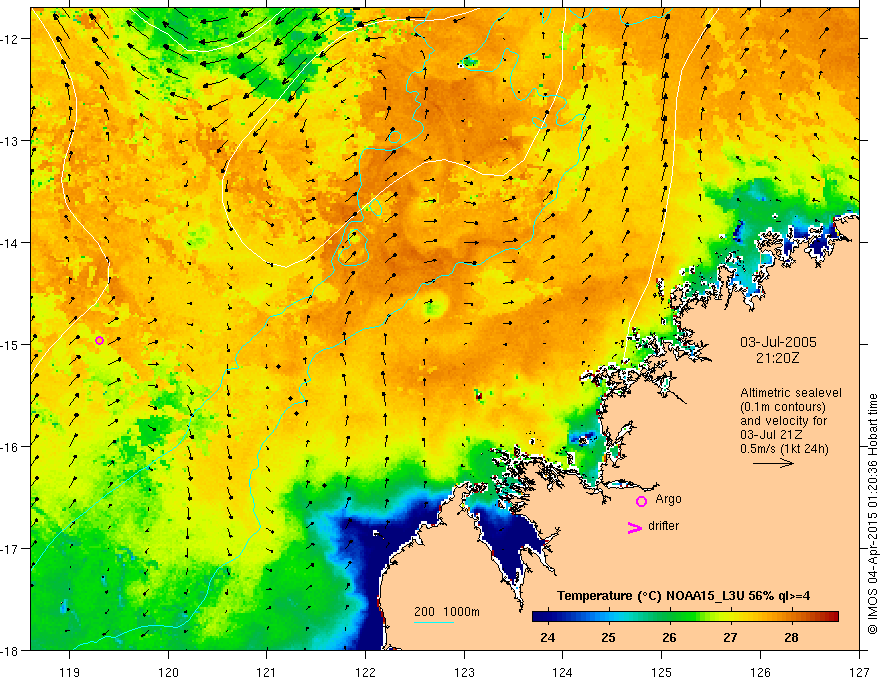Click the IMOS copyright timestamp text

click(x=873, y=514)
